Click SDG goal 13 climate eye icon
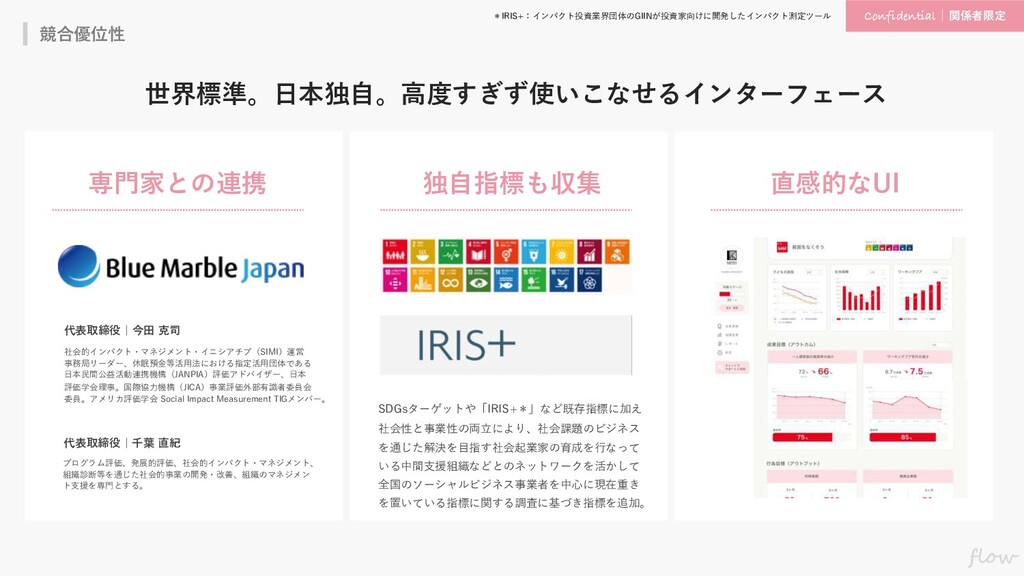The height and width of the screenshot is (576, 1024). (x=478, y=280)
